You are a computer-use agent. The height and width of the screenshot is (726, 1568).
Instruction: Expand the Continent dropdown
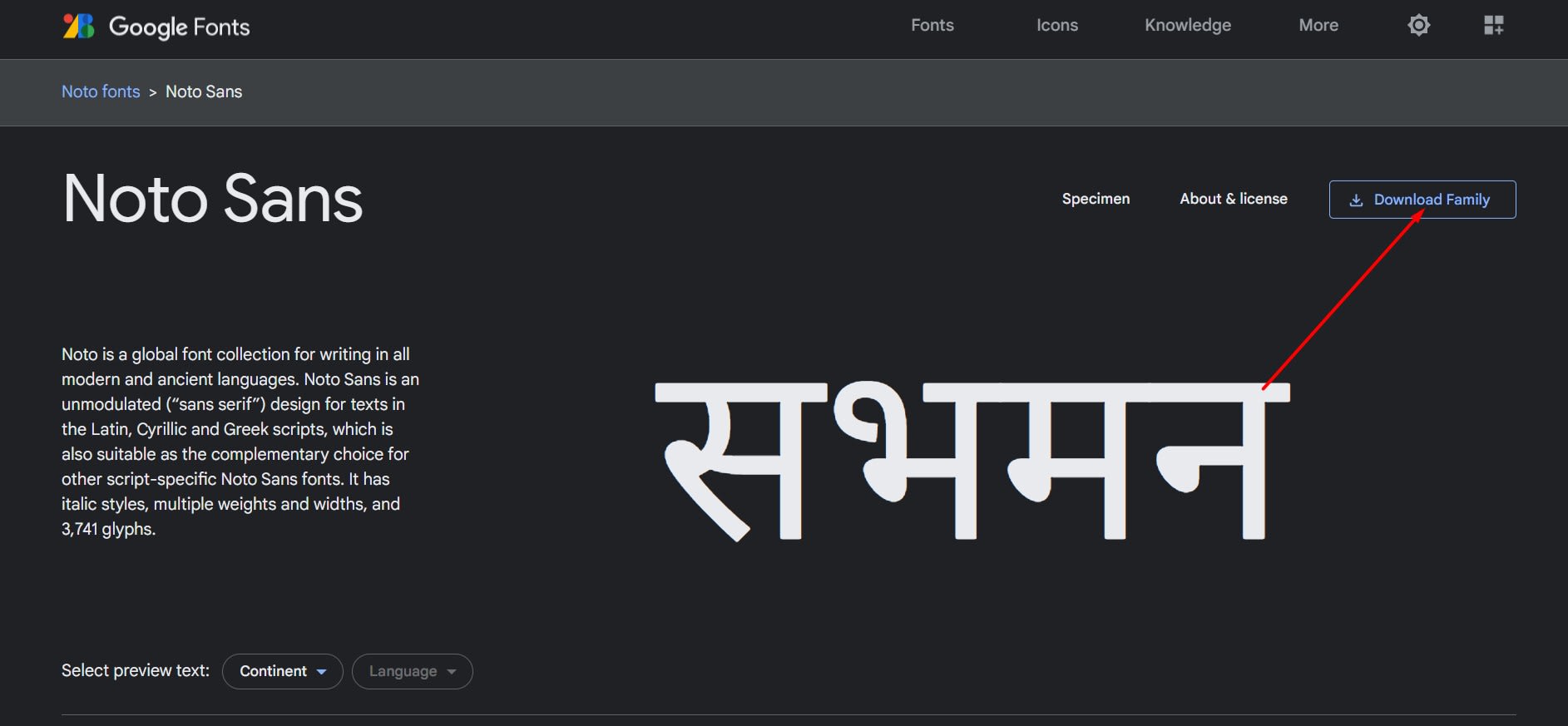pos(283,671)
